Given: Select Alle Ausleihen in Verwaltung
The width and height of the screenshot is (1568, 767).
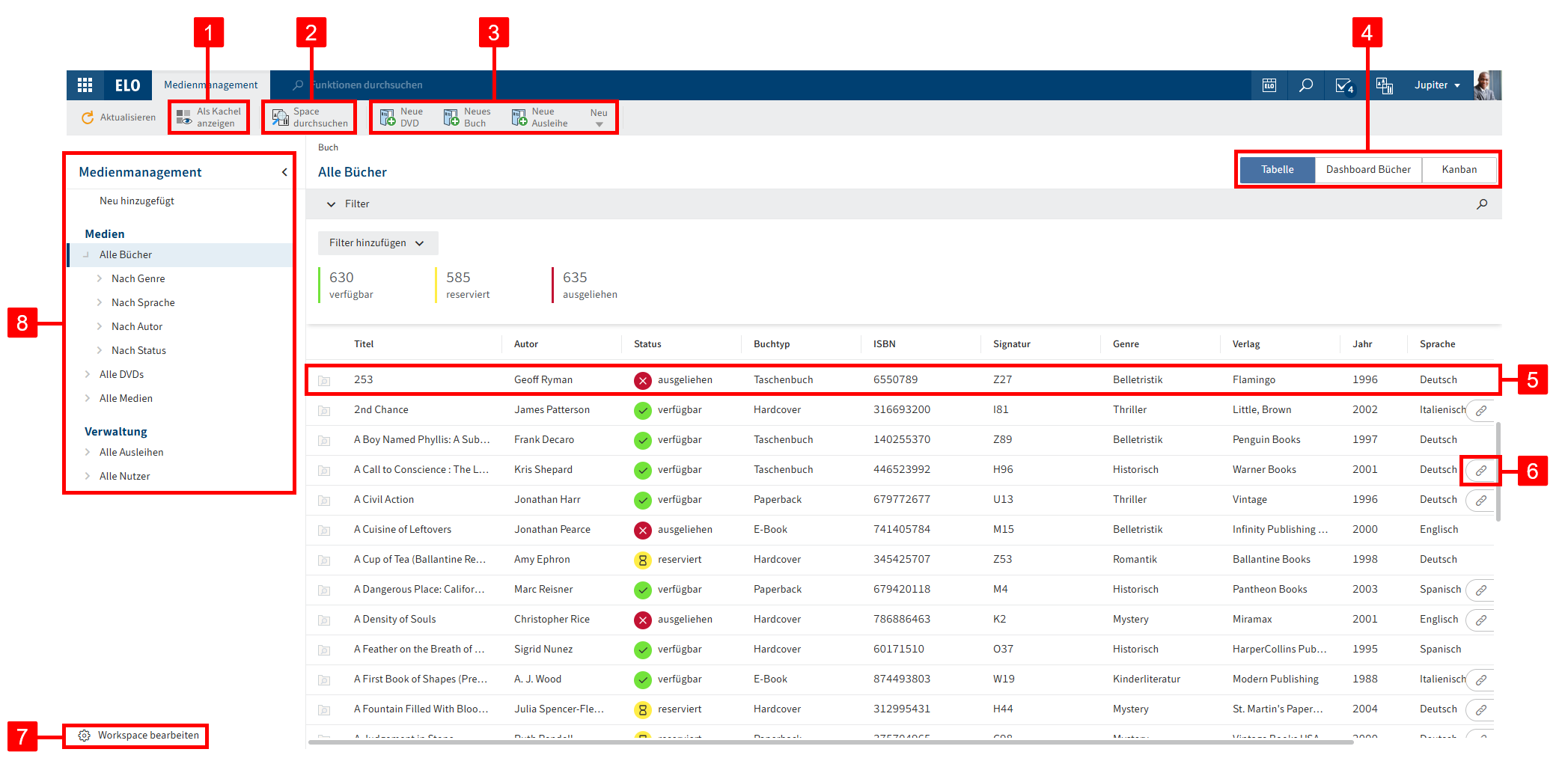Looking at the screenshot, I should pos(131,452).
